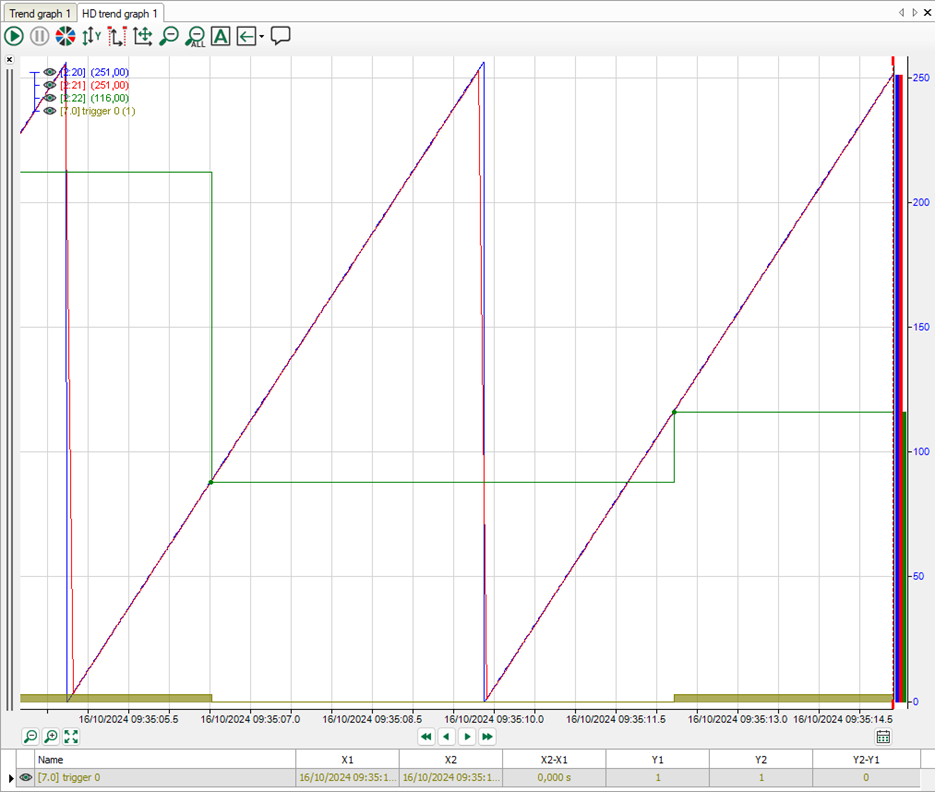Viewport: 935px width, 792px height.
Task: Select the measurement cursors tool with red markers
Action: tap(116, 36)
